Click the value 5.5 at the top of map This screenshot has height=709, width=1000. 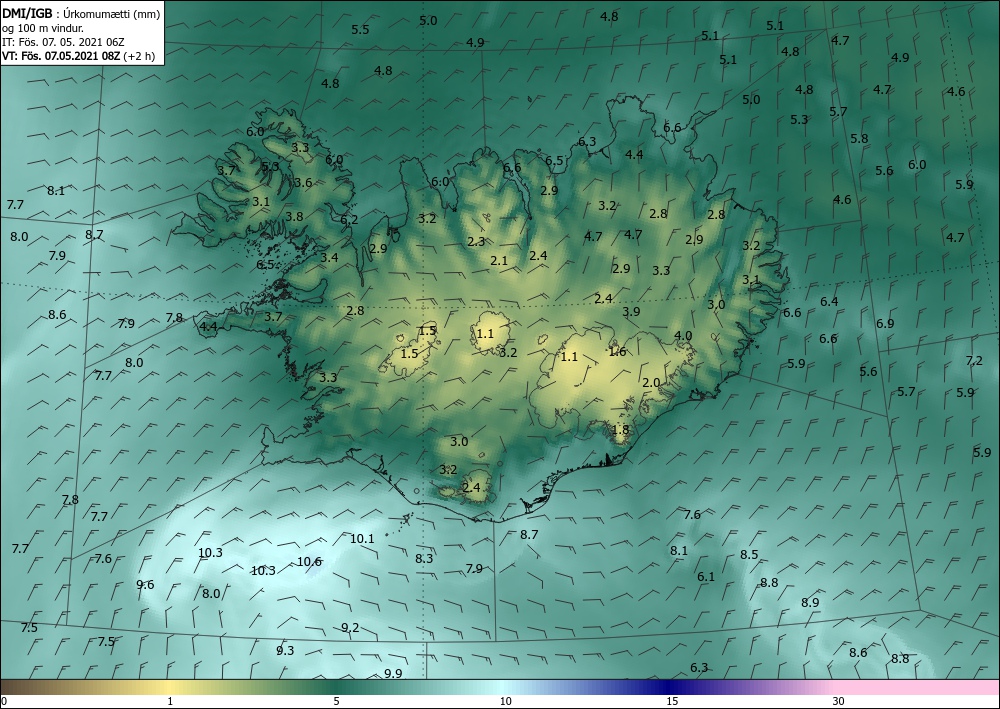[x=360, y=29]
